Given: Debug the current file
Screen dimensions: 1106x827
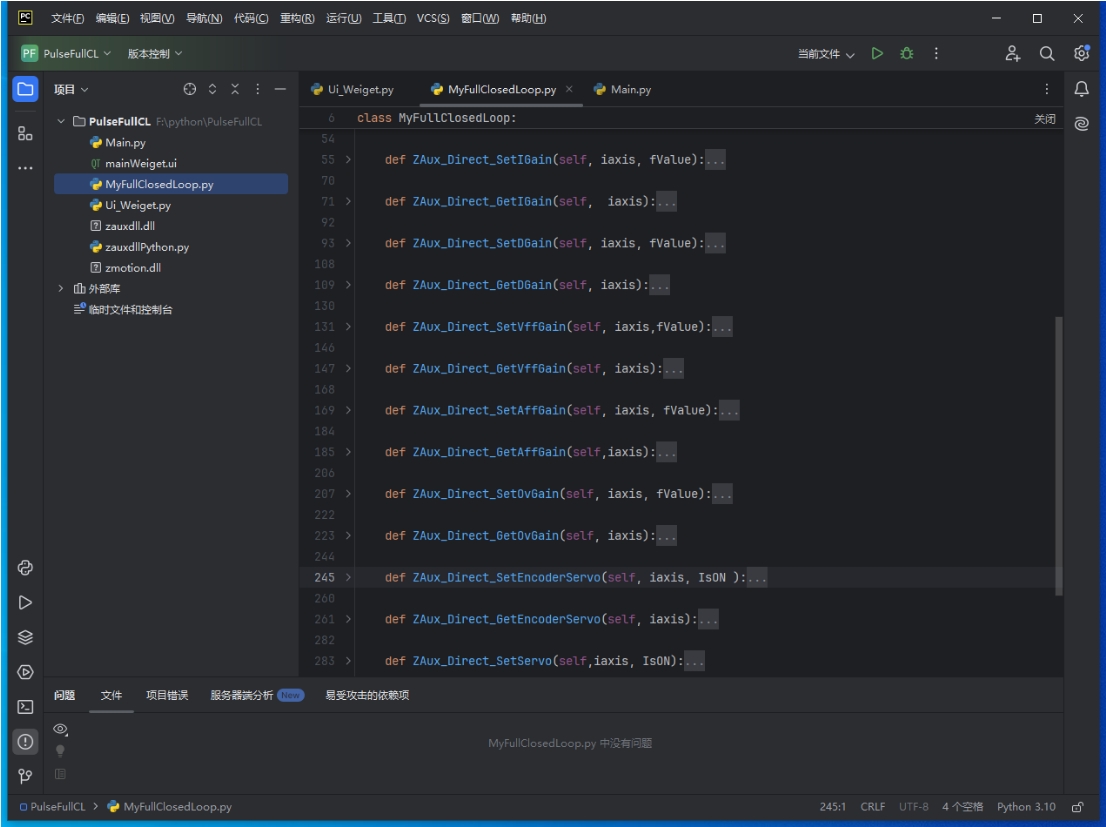Looking at the screenshot, I should pyautogui.click(x=906, y=54).
